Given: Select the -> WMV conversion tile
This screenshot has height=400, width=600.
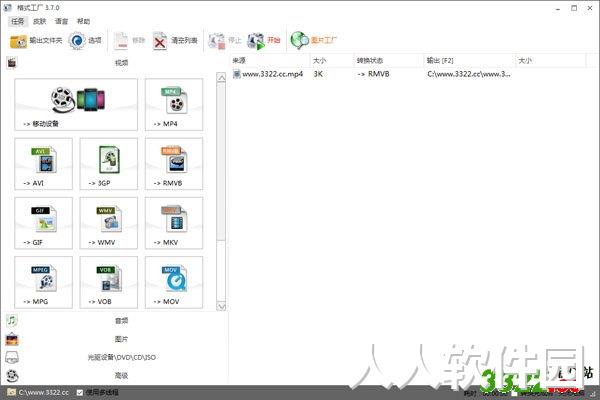Looking at the screenshot, I should point(108,223).
